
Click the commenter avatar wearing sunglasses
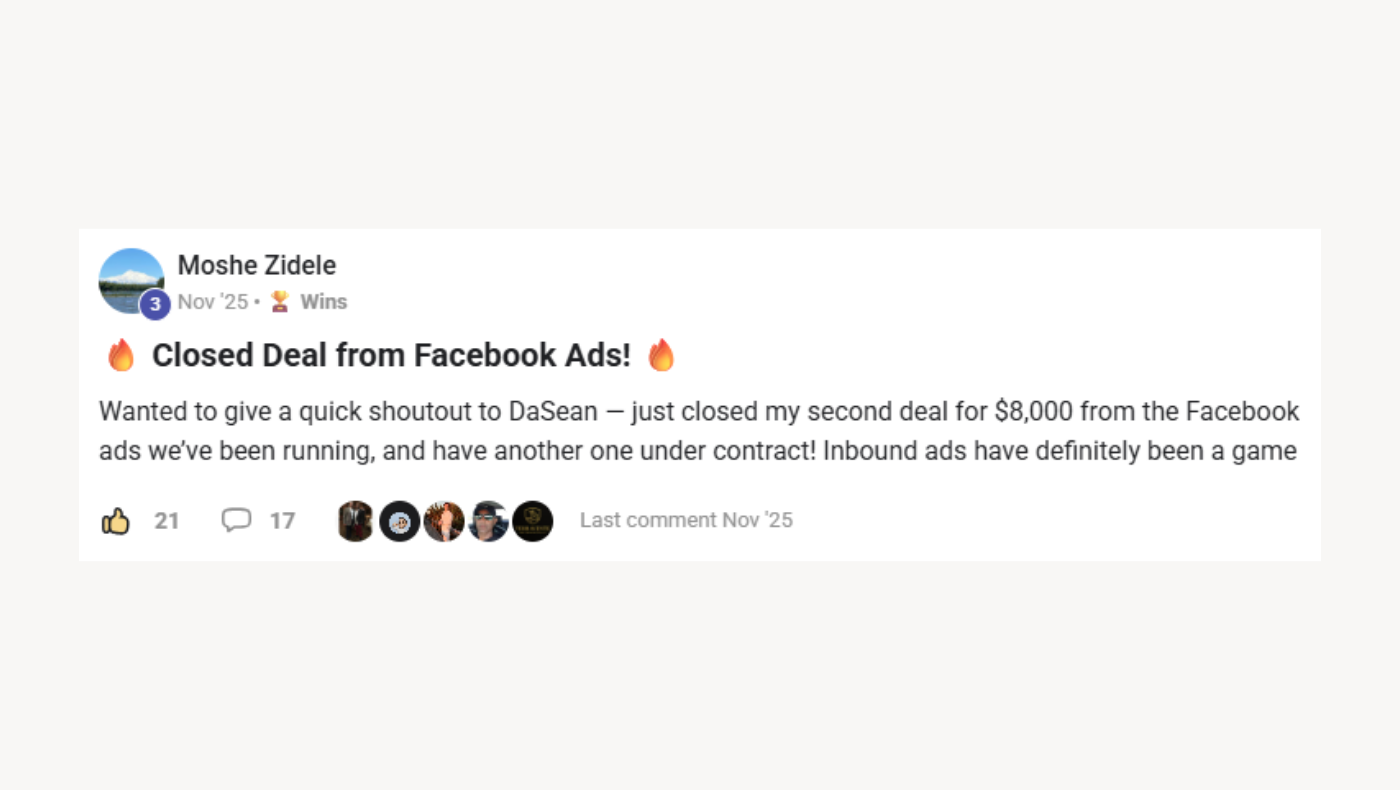[x=488, y=521]
